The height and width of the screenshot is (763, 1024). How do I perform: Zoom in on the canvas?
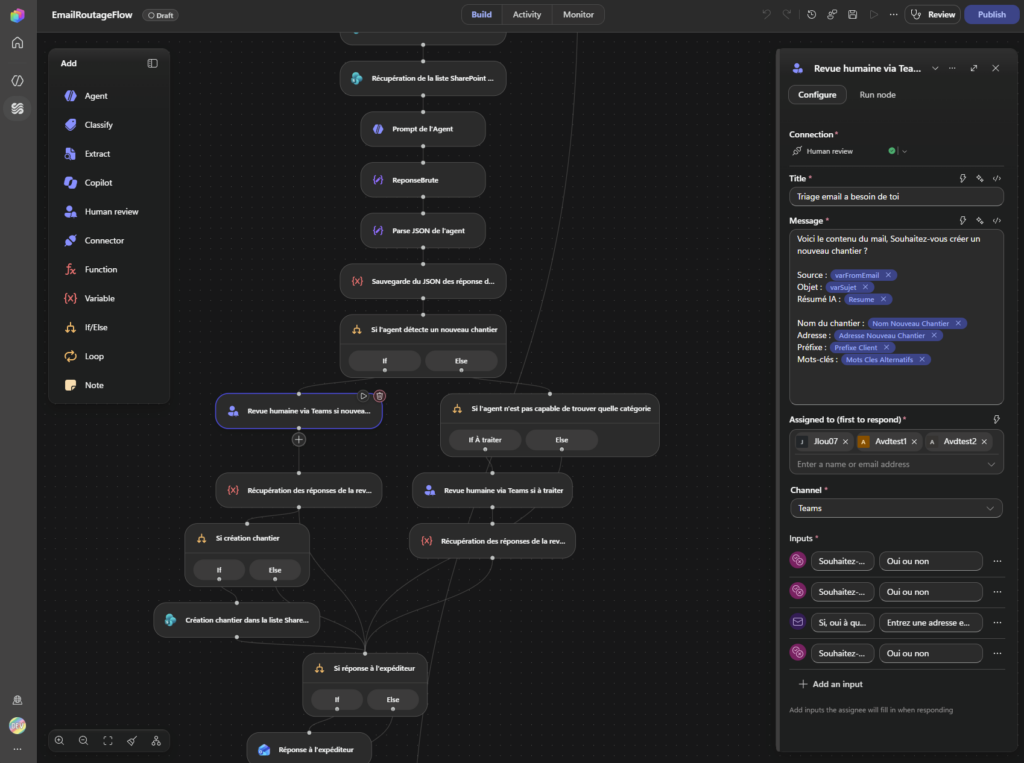59,741
